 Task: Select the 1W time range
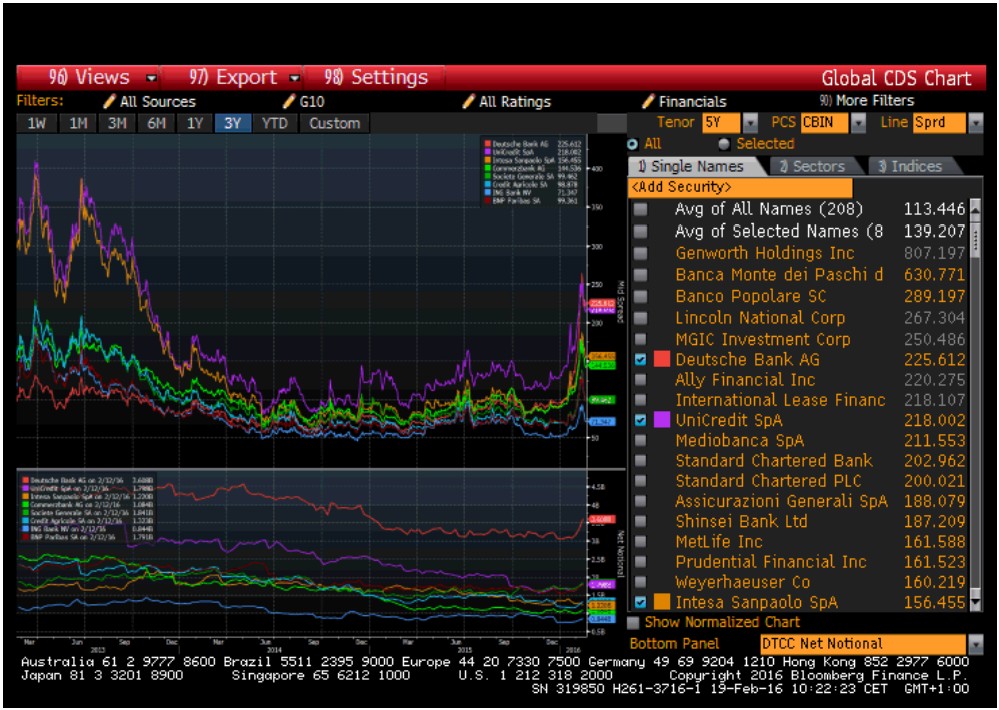pos(37,123)
